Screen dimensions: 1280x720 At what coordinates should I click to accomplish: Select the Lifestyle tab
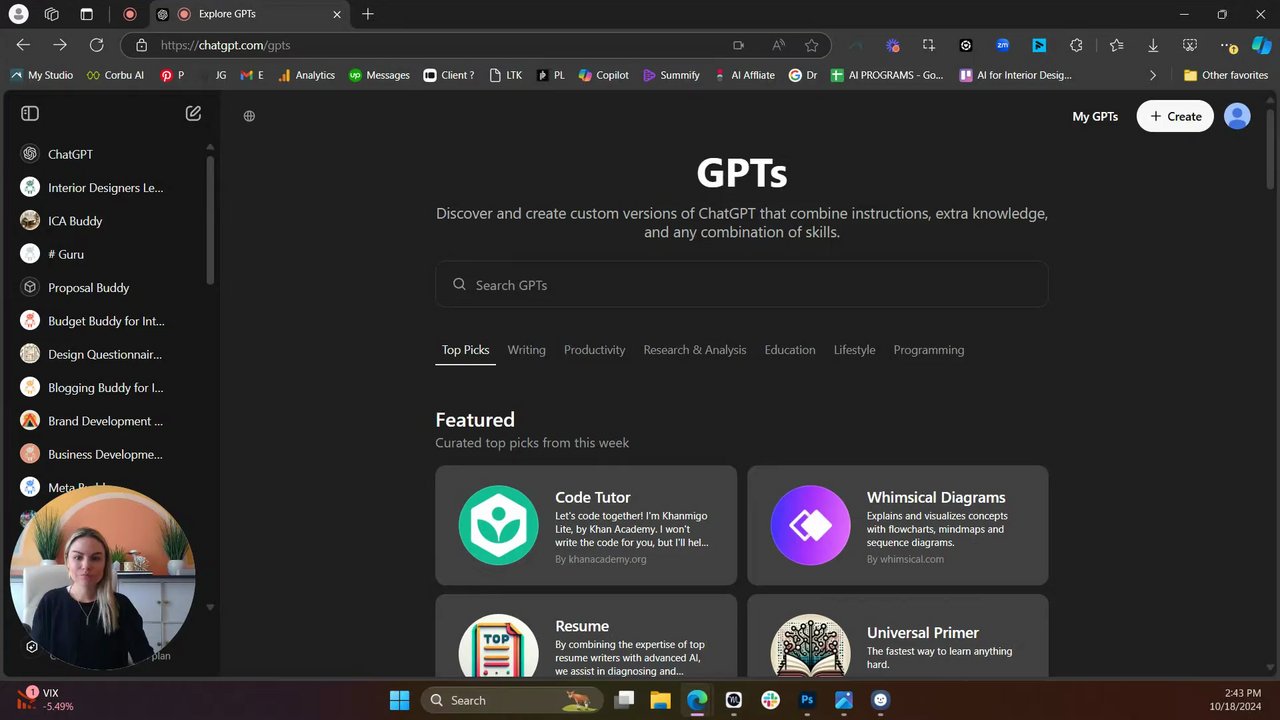coord(854,350)
